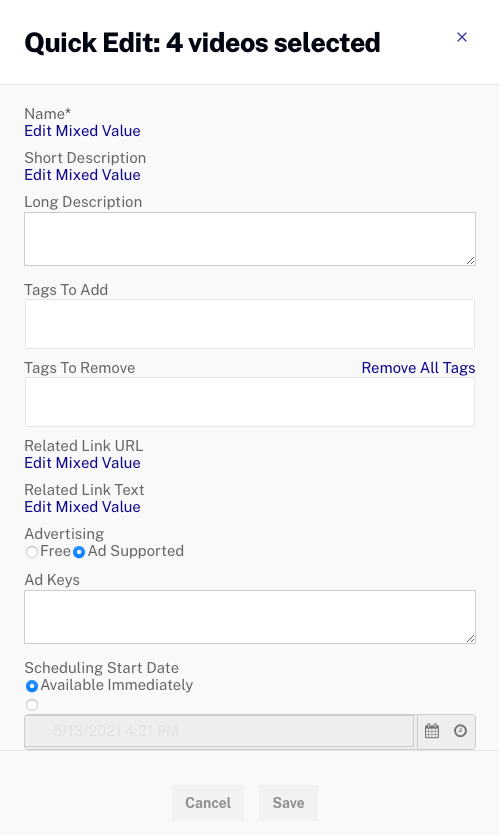Open the clock time picker icon
This screenshot has height=835, width=499.
tap(460, 731)
